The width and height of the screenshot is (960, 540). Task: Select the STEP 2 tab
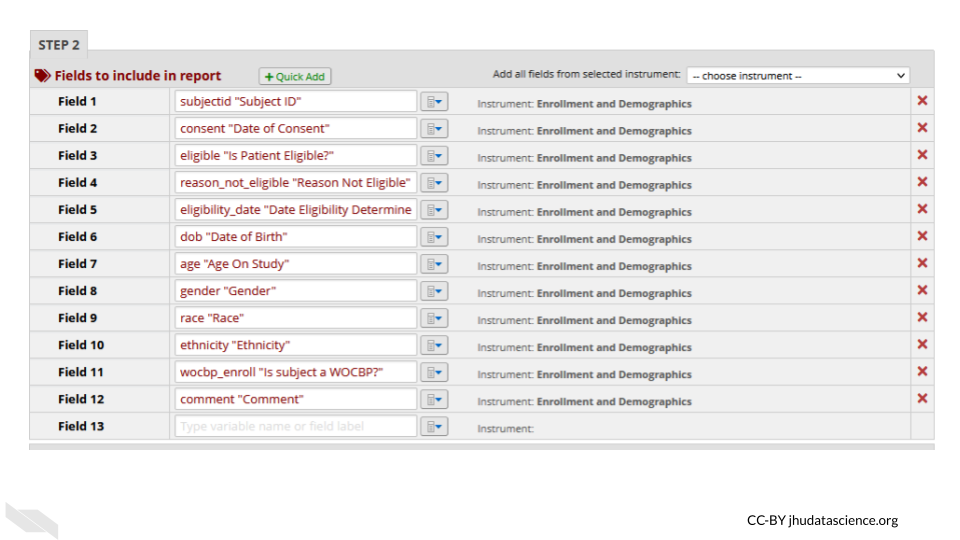[59, 45]
